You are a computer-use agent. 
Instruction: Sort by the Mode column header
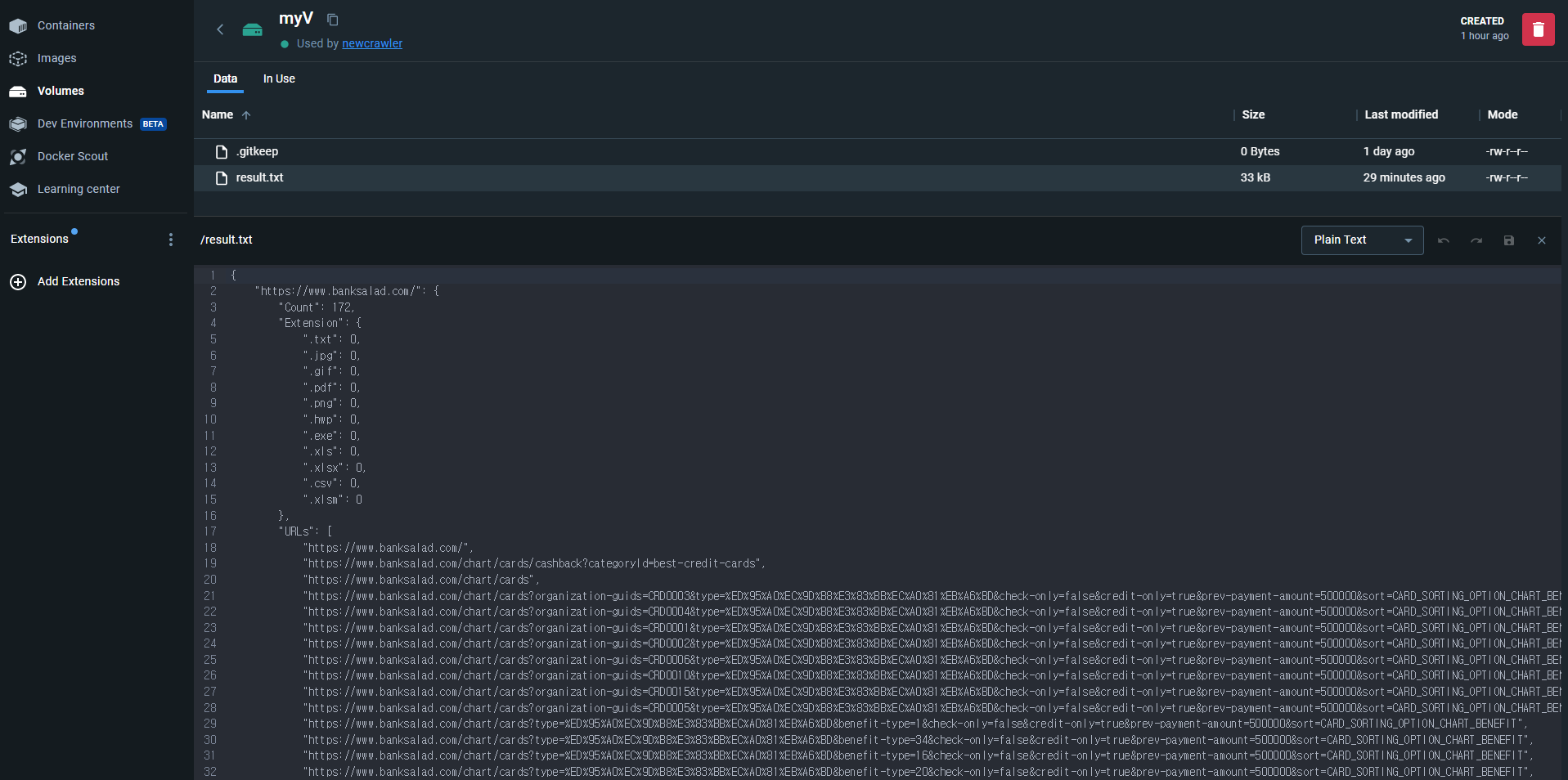coord(1503,114)
